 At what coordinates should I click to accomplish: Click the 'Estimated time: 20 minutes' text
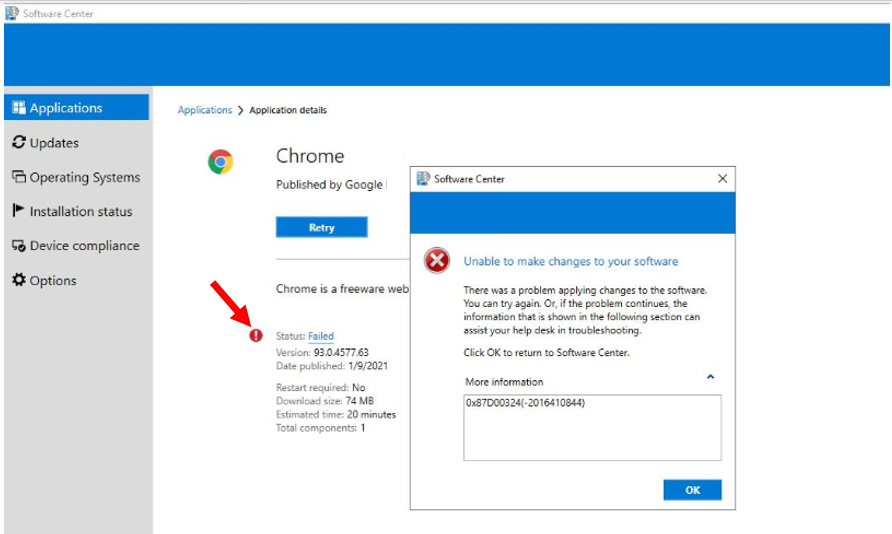[336, 415]
